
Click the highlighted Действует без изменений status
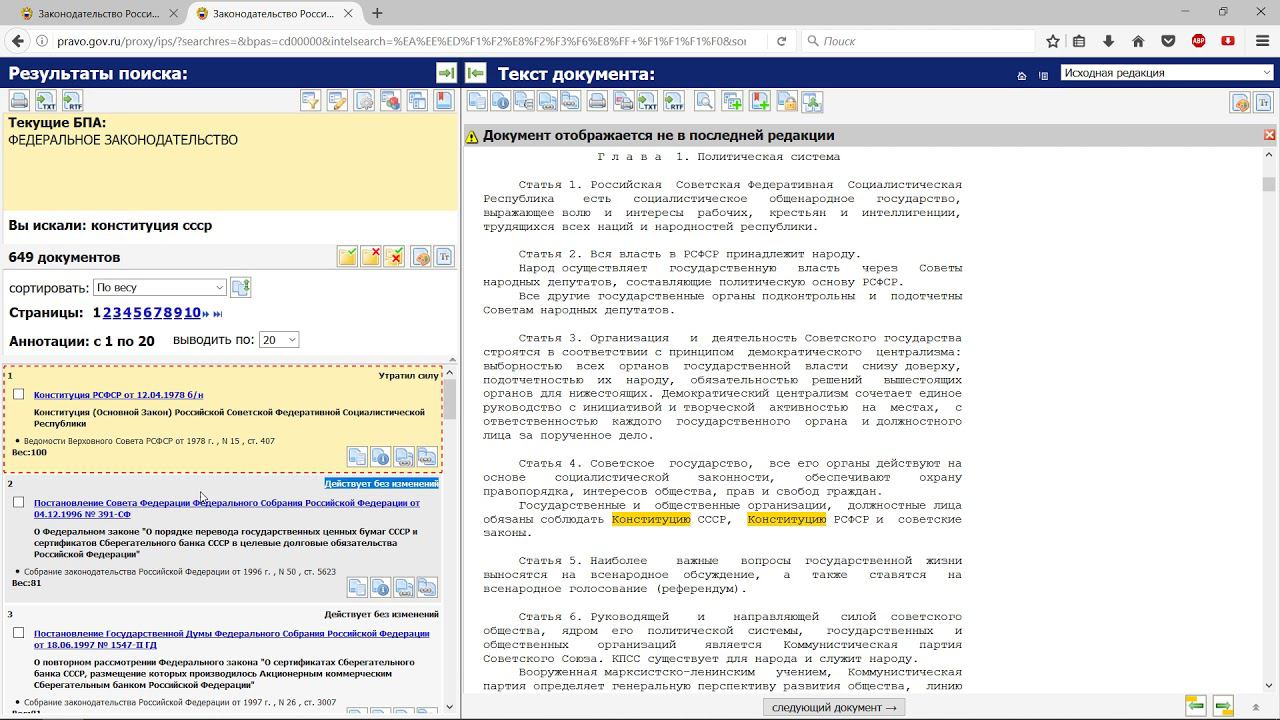point(381,483)
